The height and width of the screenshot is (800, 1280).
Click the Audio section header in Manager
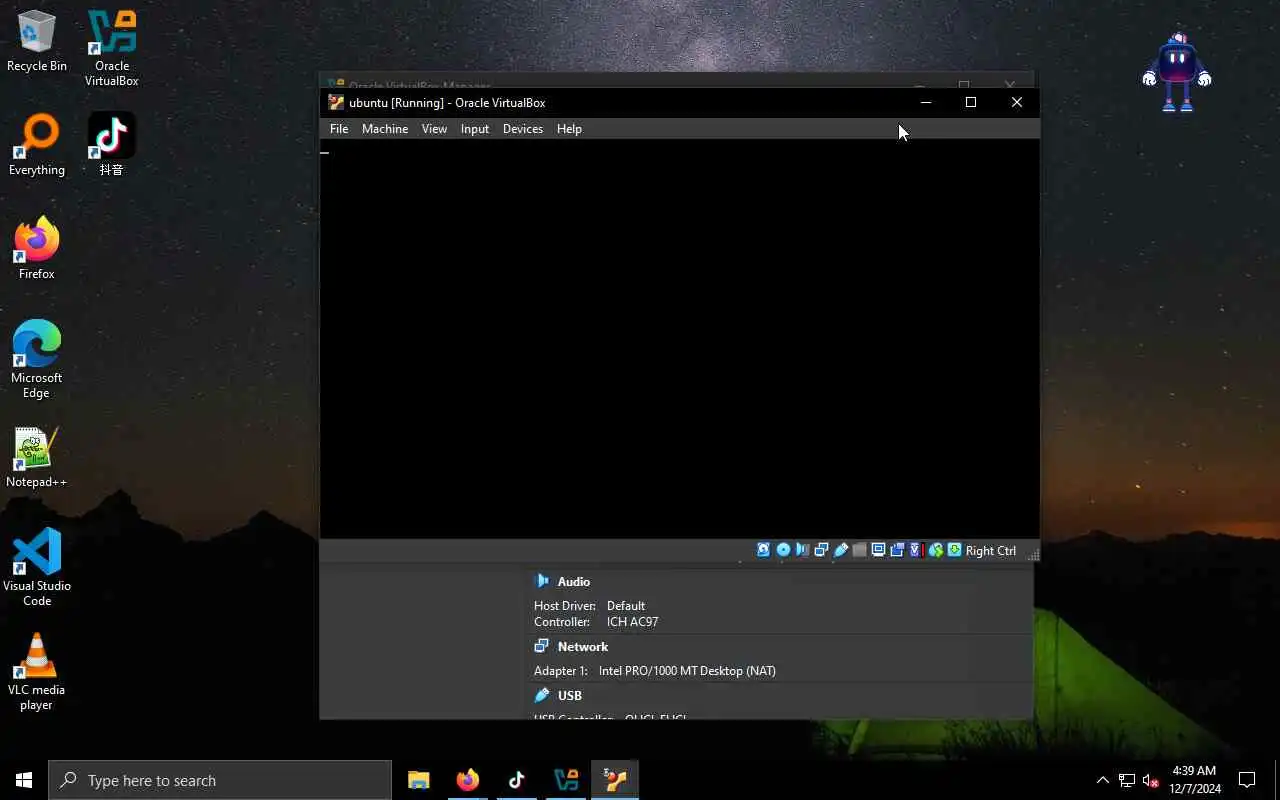[x=573, y=582]
